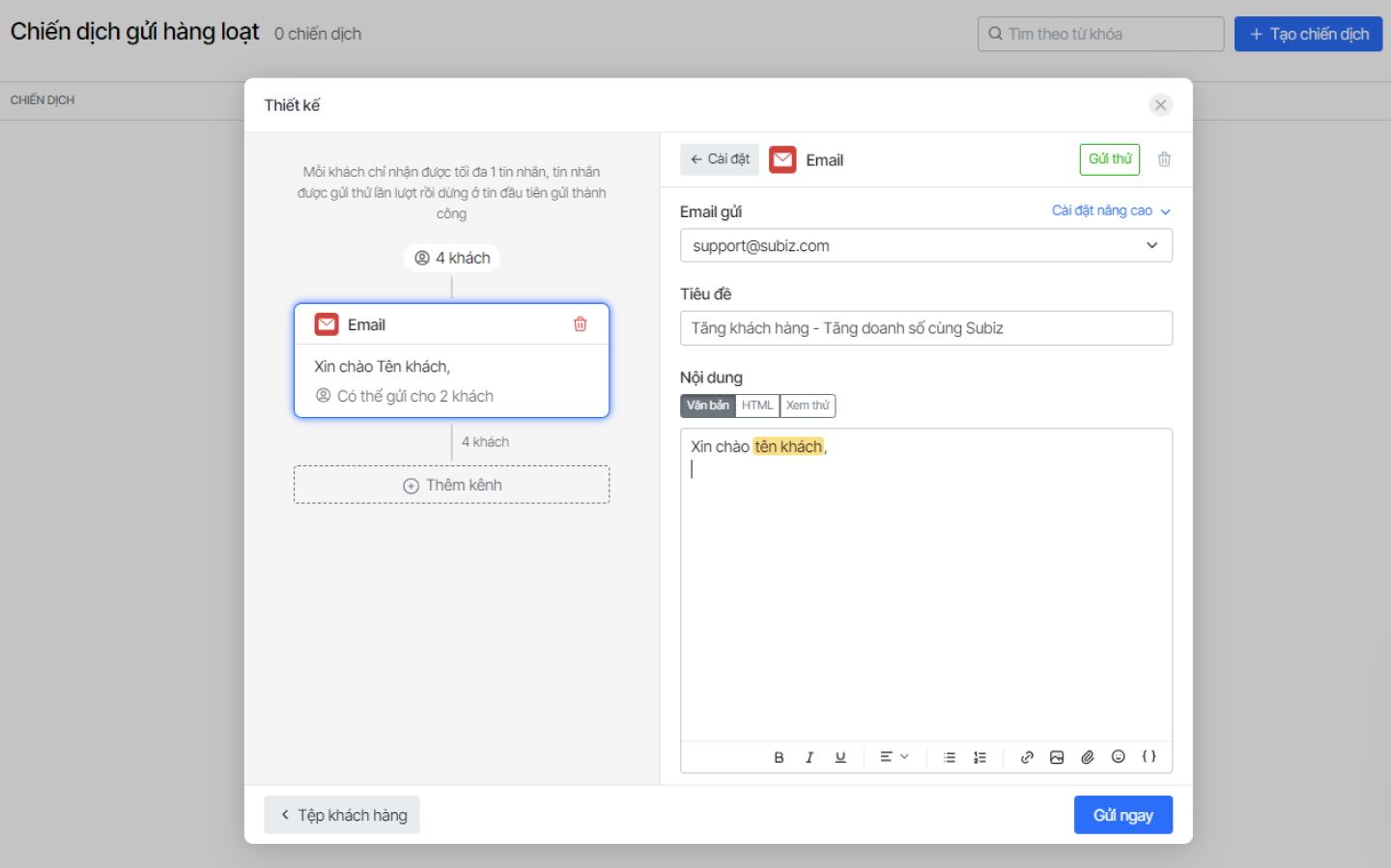Attach a file with the paperclip icon
Image resolution: width=1391 pixels, height=868 pixels.
click(x=1088, y=758)
